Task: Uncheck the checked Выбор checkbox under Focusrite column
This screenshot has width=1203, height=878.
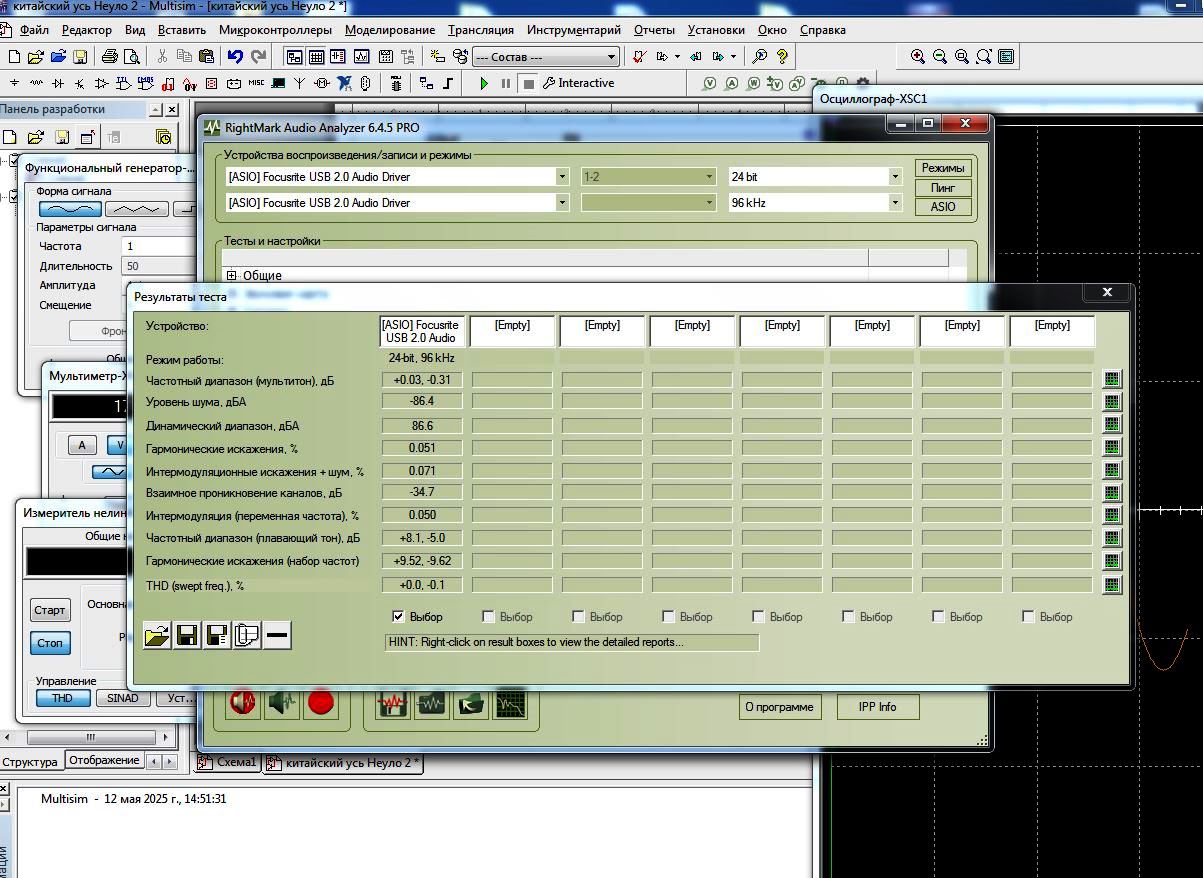Action: (399, 617)
